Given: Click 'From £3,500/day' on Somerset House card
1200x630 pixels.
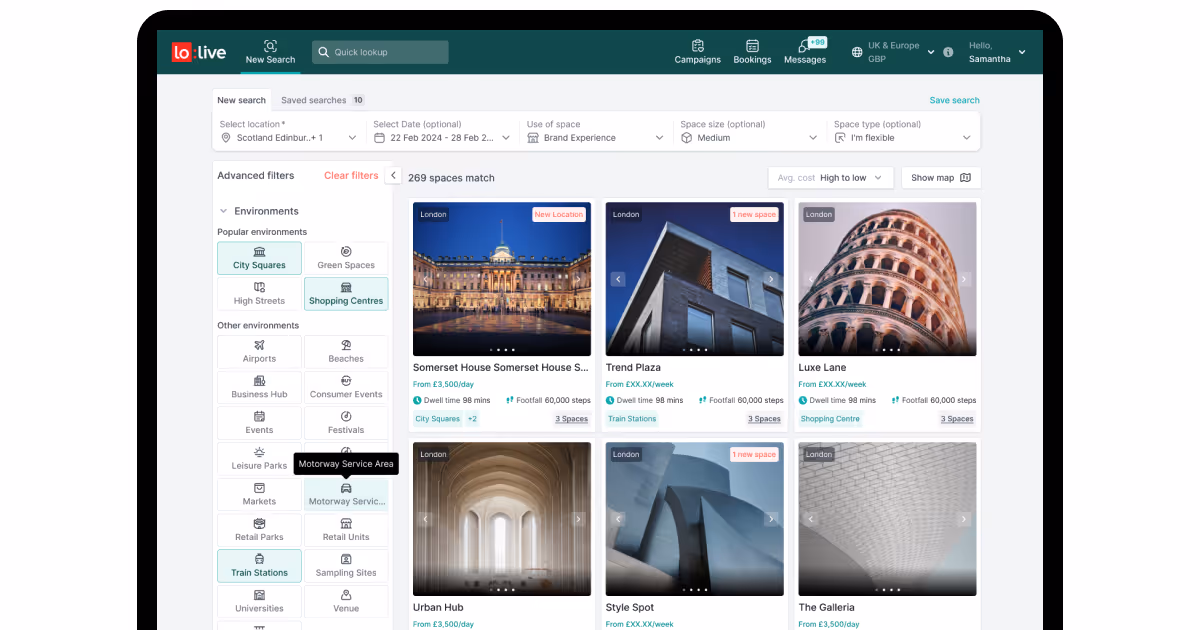Looking at the screenshot, I should tap(443, 384).
